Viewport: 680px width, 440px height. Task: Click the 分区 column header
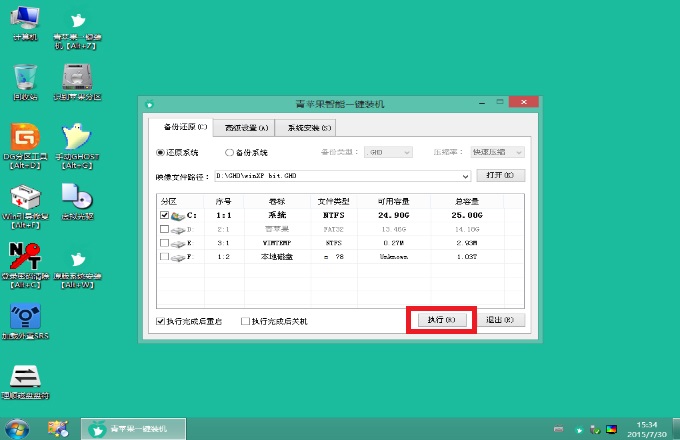click(x=180, y=202)
